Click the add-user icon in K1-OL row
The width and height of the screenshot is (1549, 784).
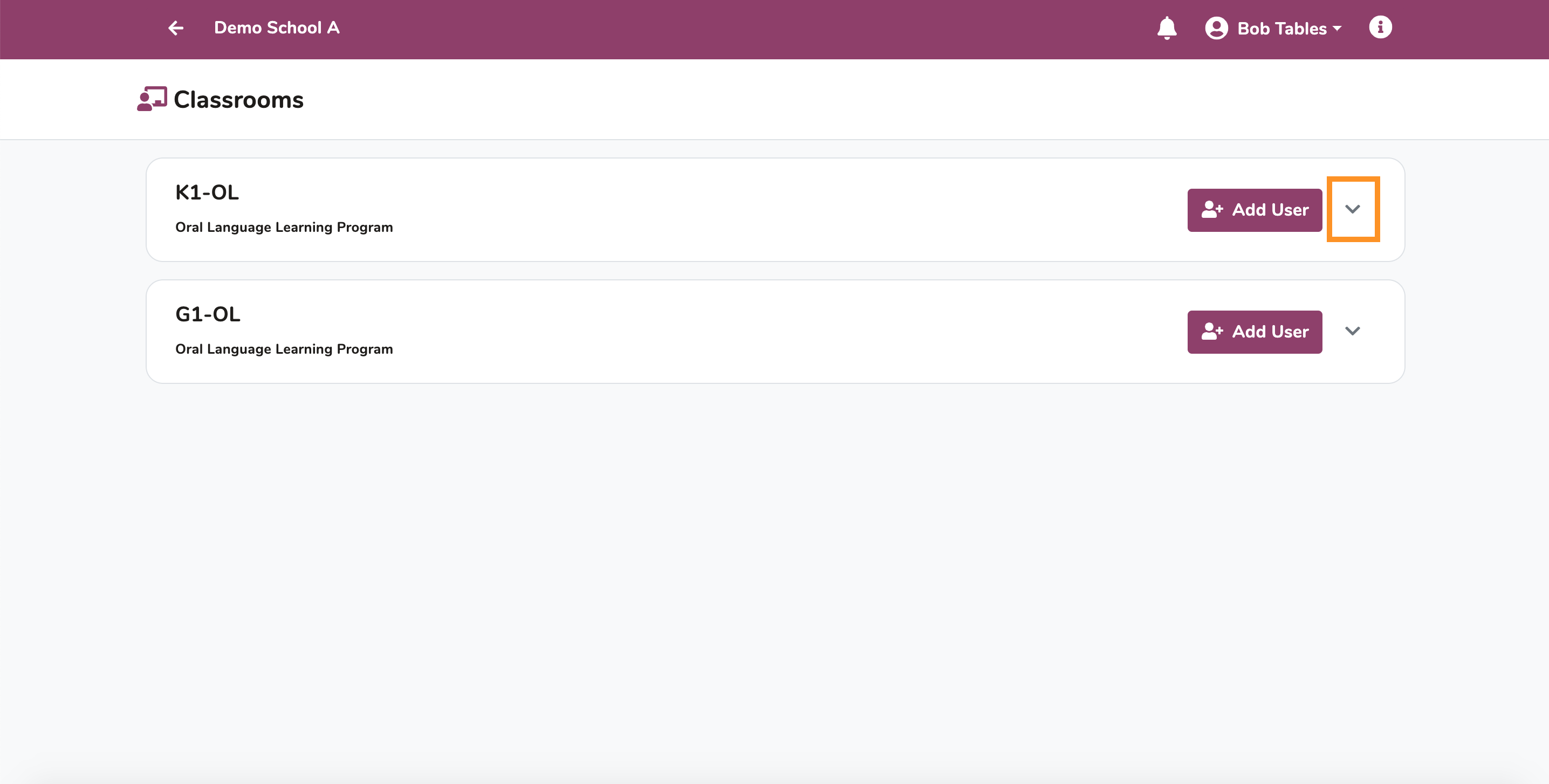(1212, 210)
